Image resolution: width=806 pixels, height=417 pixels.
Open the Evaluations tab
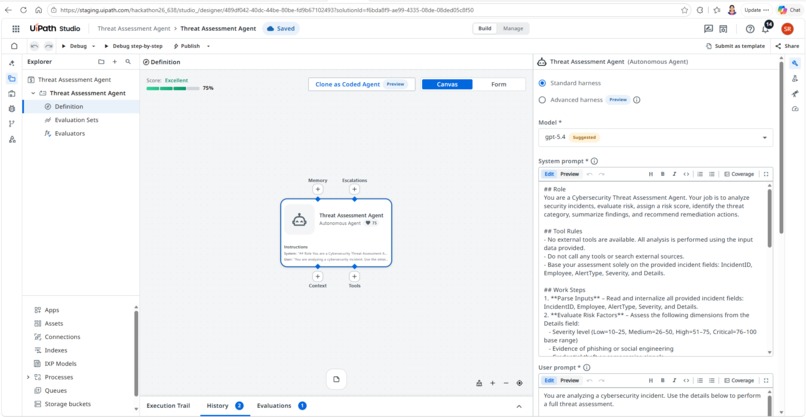tap(281, 406)
